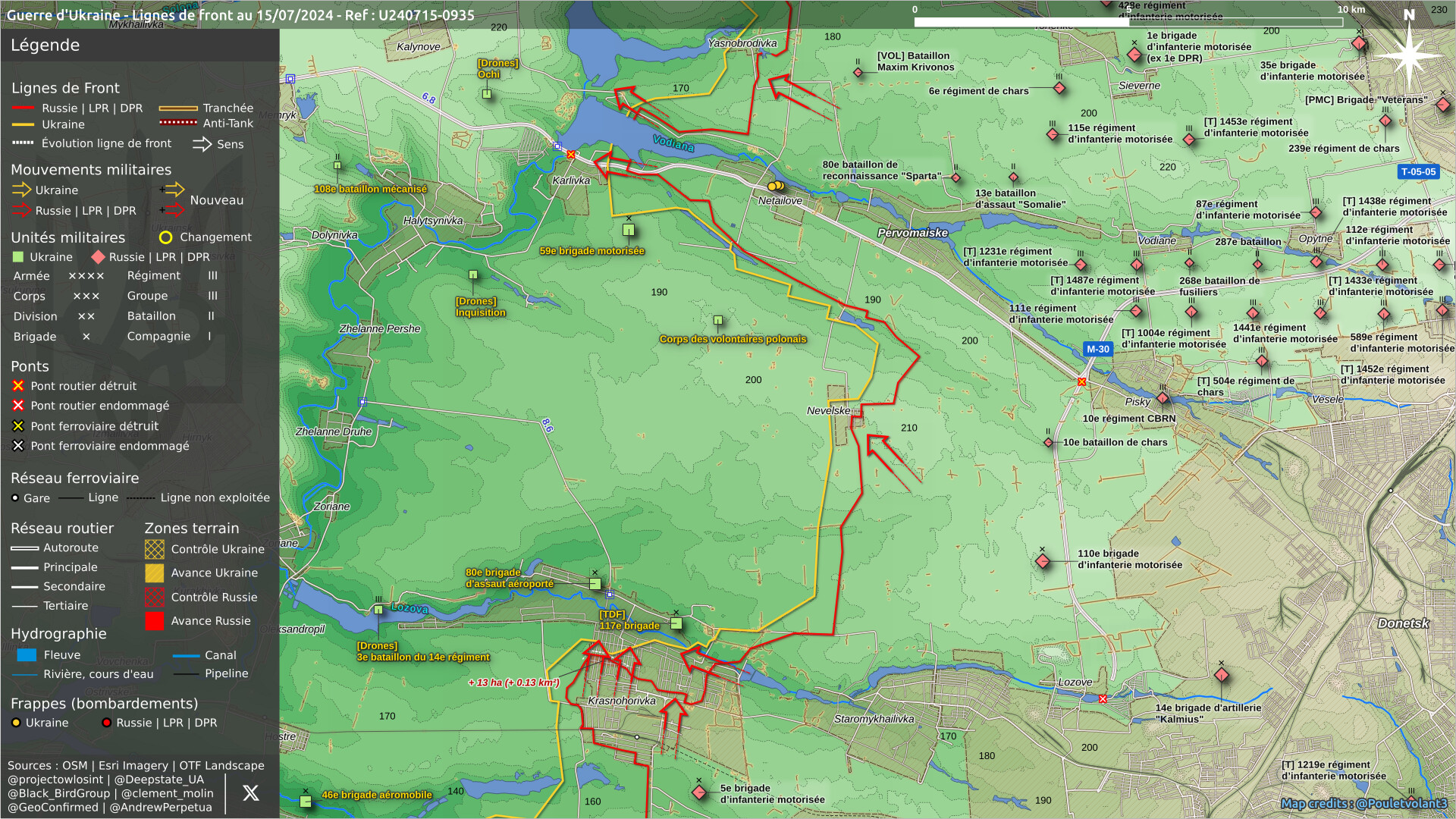Click the 110e brigade d'infanterie motorisée diamond
Viewport: 1456px width, 819px height.
point(1043,562)
